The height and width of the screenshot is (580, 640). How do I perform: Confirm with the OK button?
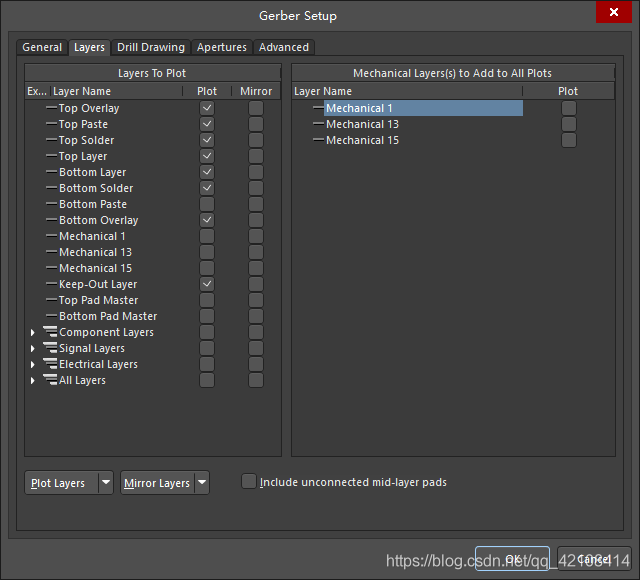click(x=512, y=558)
